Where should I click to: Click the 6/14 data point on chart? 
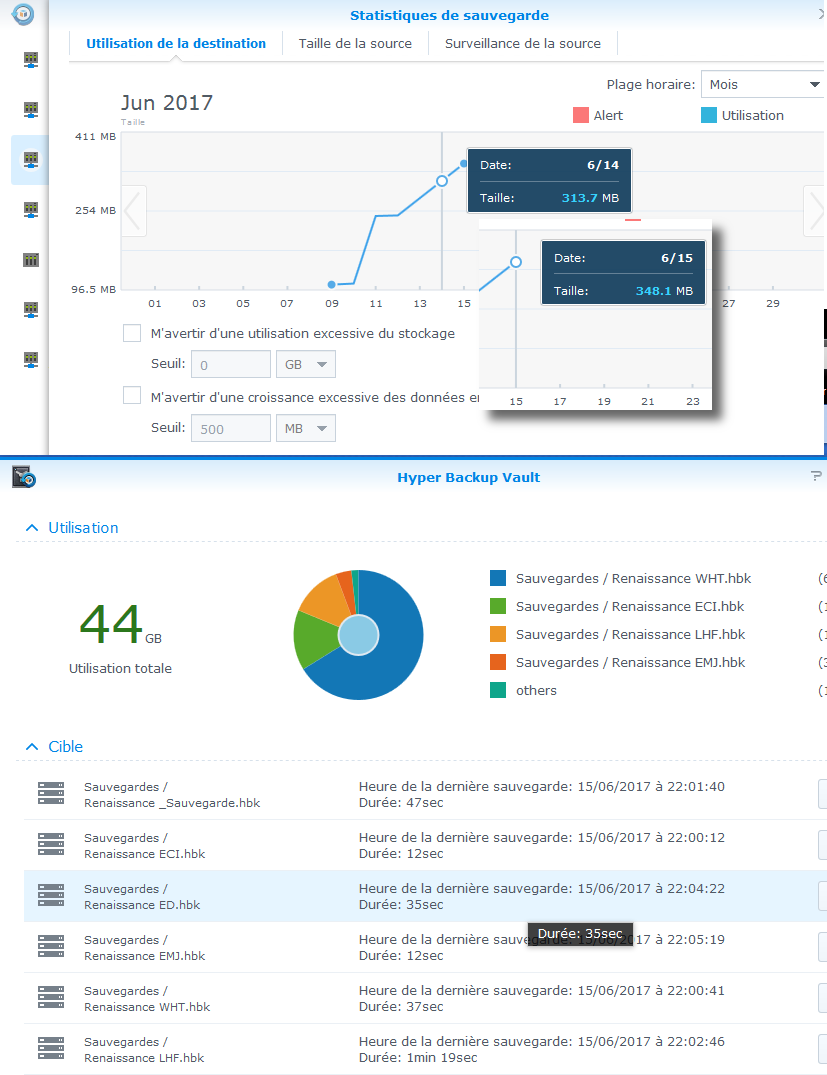442,181
